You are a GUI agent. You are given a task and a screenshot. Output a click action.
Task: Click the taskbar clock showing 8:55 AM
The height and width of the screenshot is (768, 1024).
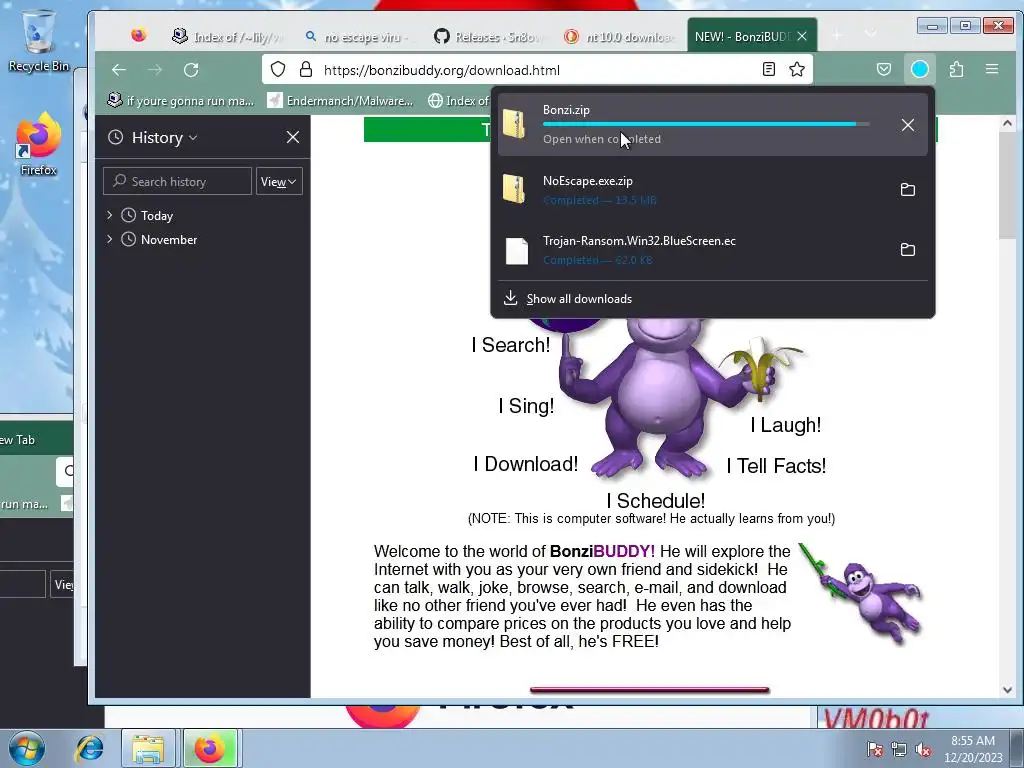[973, 748]
